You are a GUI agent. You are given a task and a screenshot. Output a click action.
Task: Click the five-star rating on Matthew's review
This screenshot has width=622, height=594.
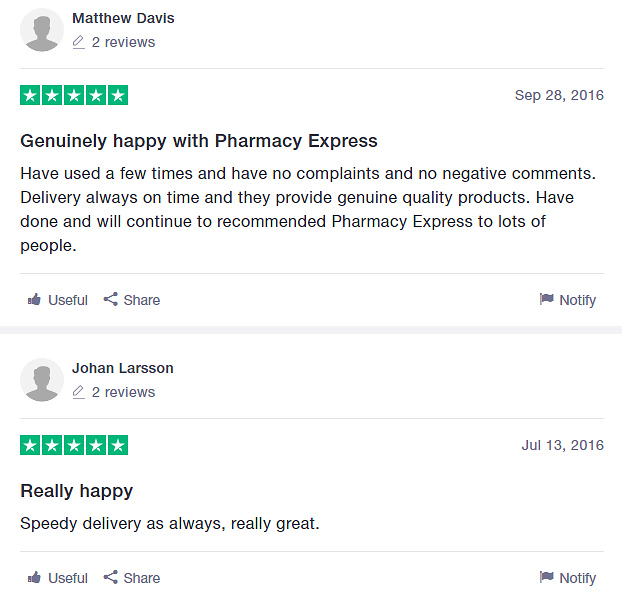click(x=74, y=95)
